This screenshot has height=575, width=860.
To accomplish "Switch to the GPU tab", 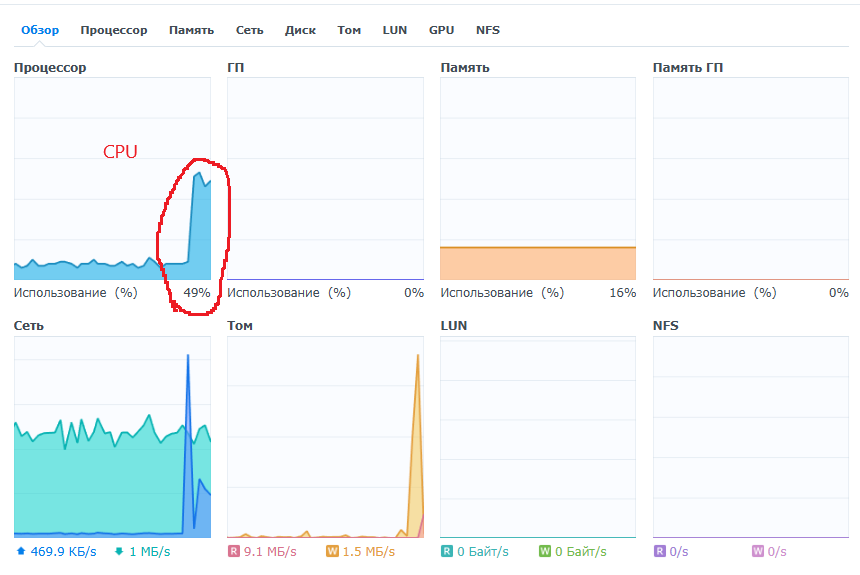I will [x=442, y=30].
